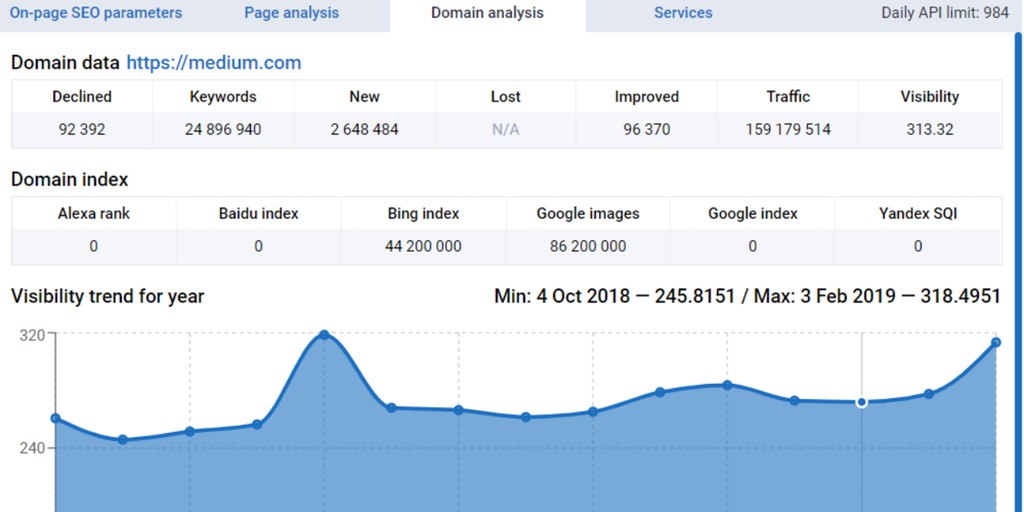Open the https://medium.com link

point(214,63)
